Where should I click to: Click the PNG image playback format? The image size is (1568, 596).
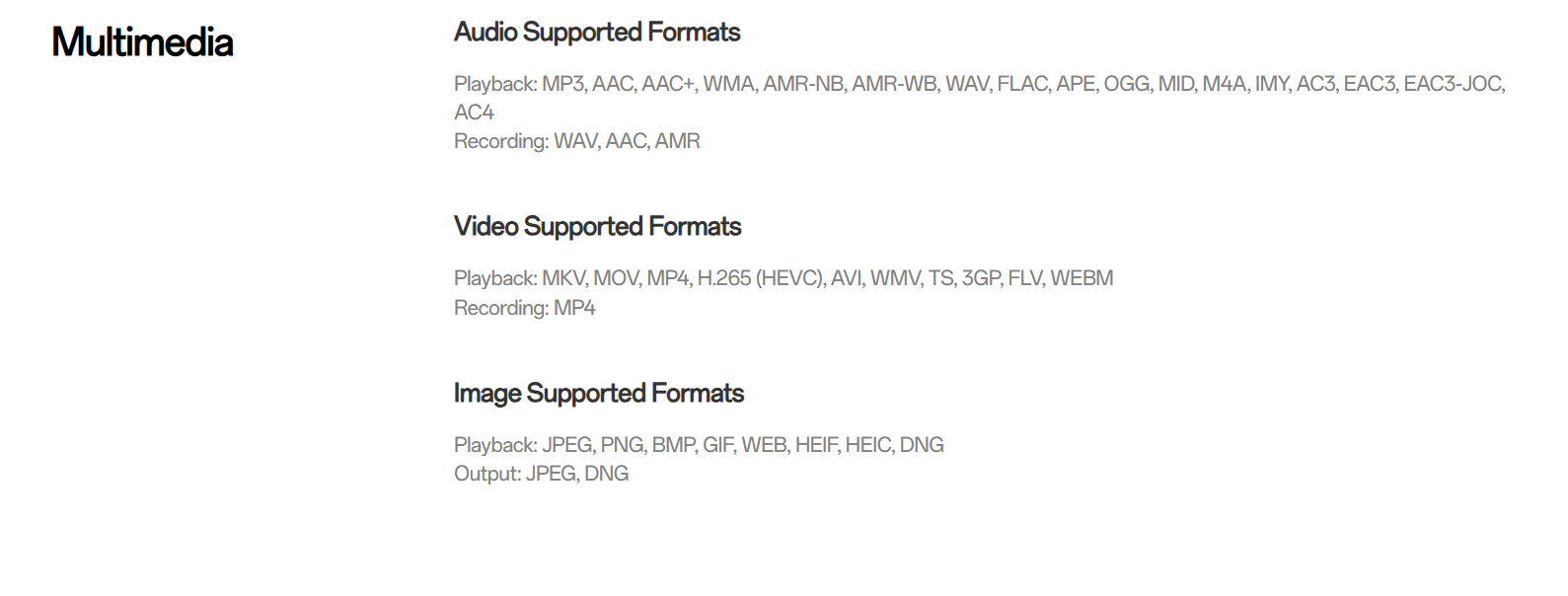tap(622, 445)
